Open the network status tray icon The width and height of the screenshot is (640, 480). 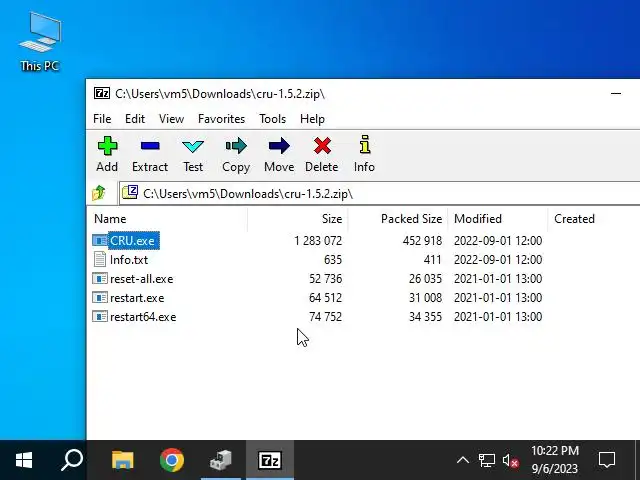click(x=487, y=460)
